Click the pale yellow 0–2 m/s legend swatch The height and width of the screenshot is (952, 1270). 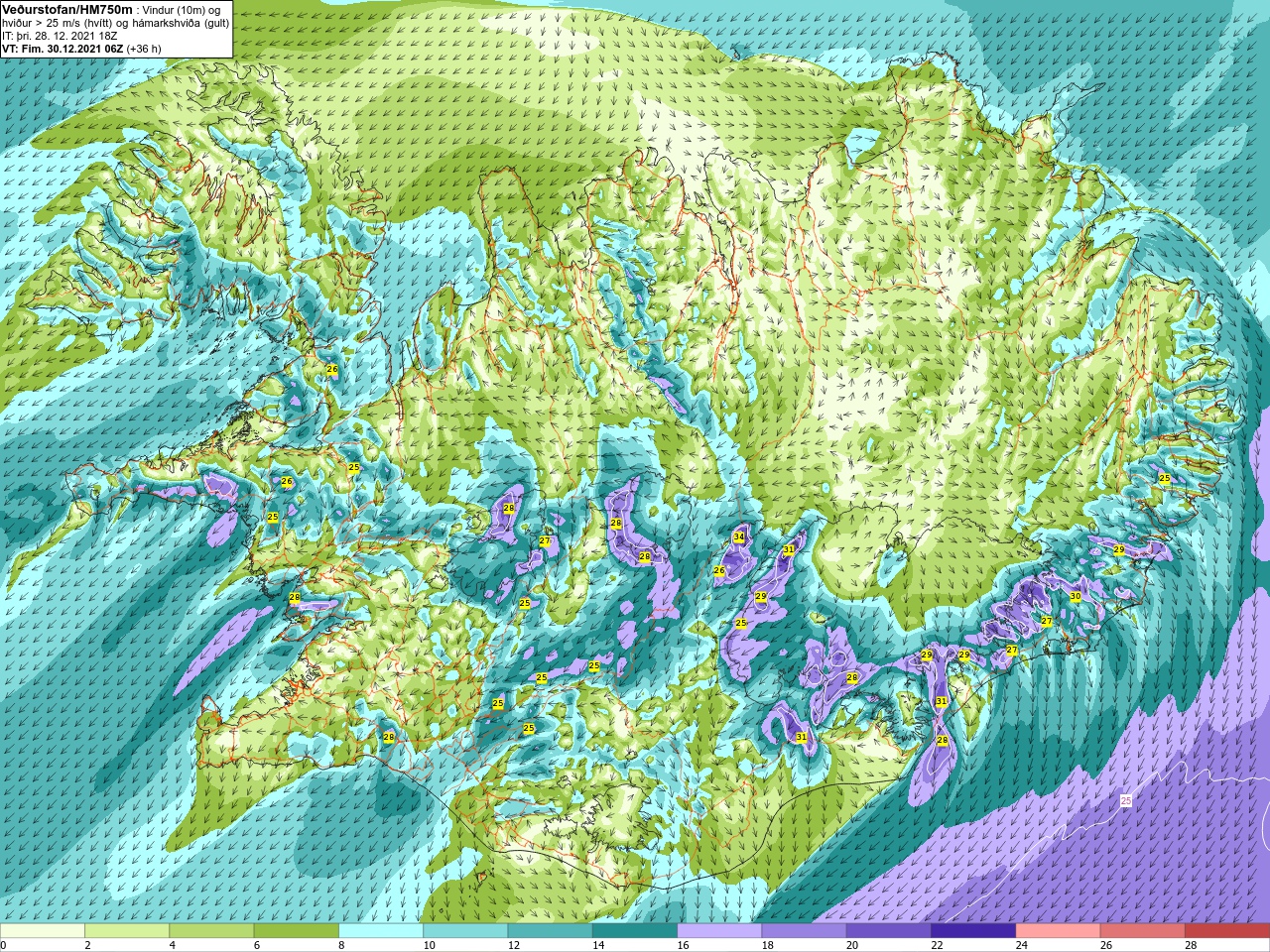tap(43, 931)
